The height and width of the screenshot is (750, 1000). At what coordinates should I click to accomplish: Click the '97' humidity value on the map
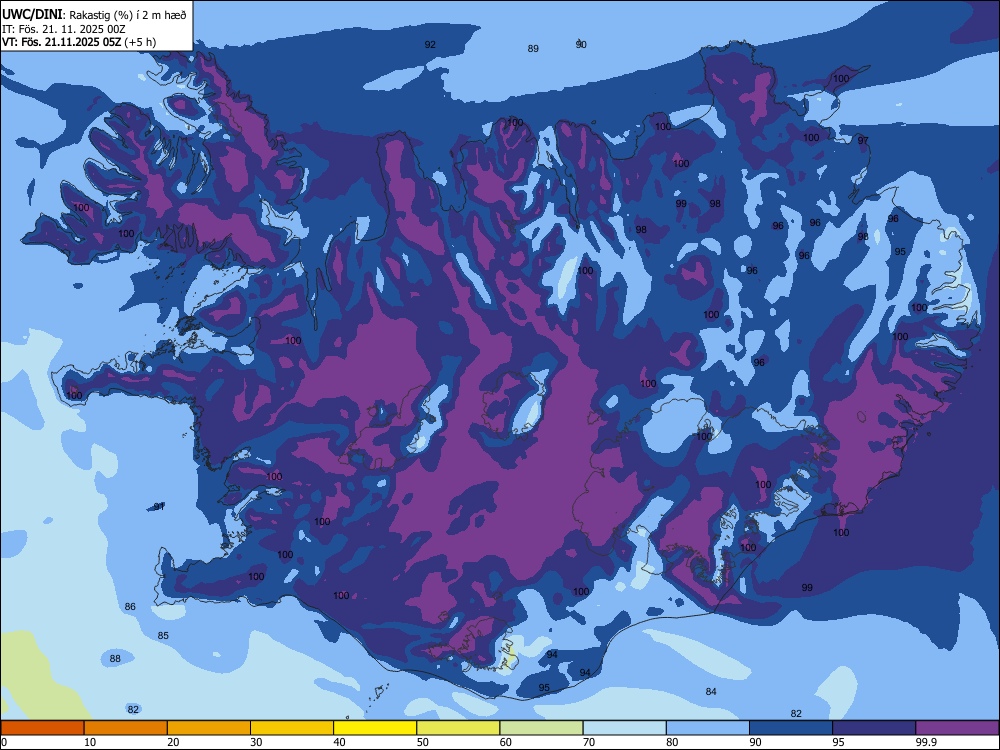[x=863, y=140]
